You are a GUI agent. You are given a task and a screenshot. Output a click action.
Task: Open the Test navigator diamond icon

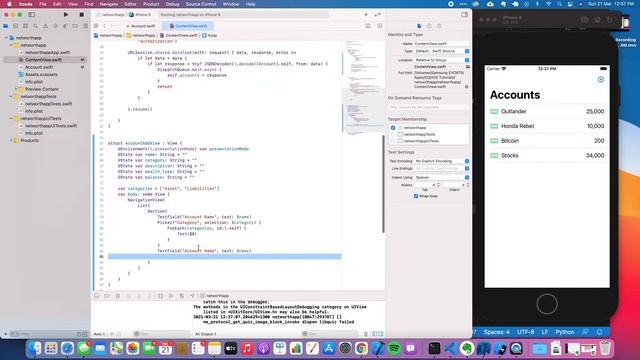click(x=55, y=26)
